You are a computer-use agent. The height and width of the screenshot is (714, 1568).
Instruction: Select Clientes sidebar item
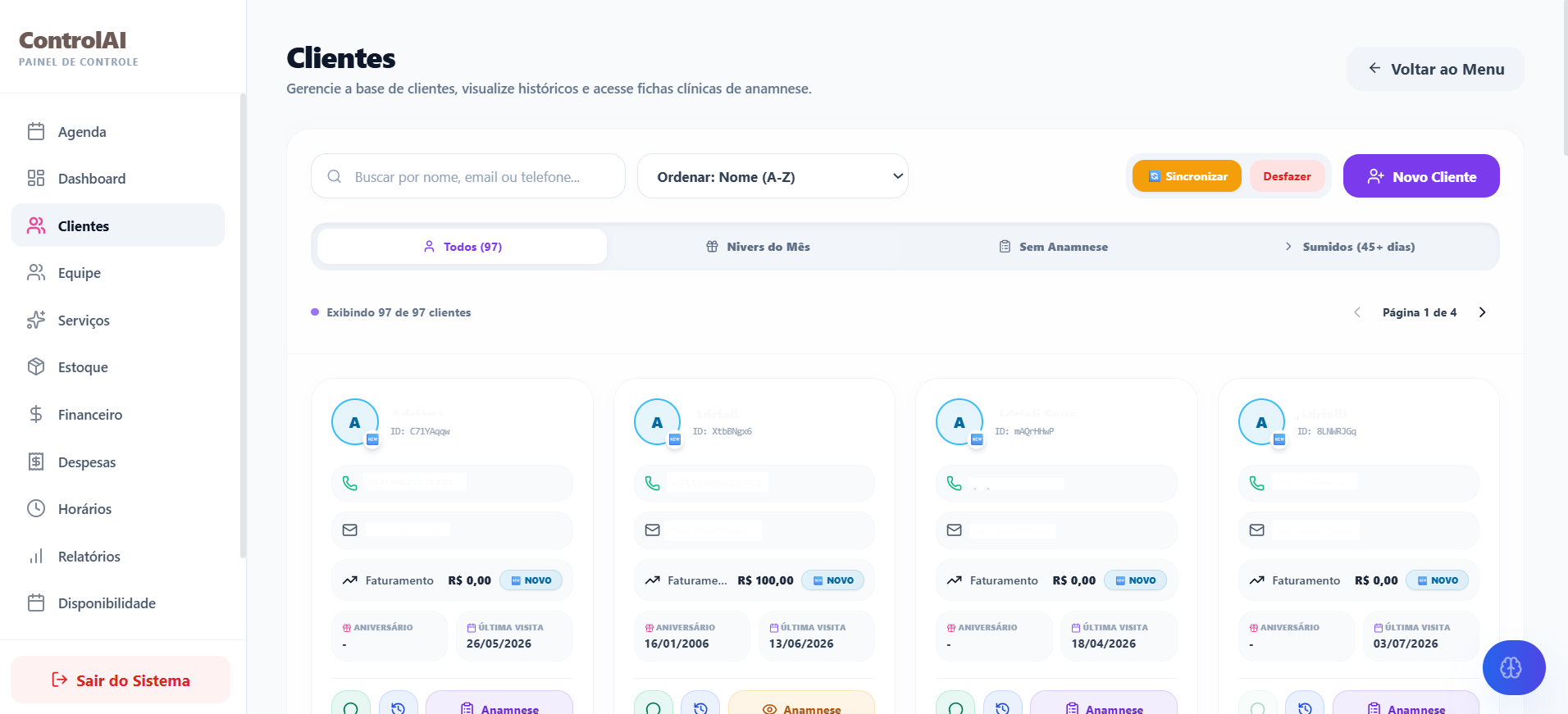tap(117, 225)
